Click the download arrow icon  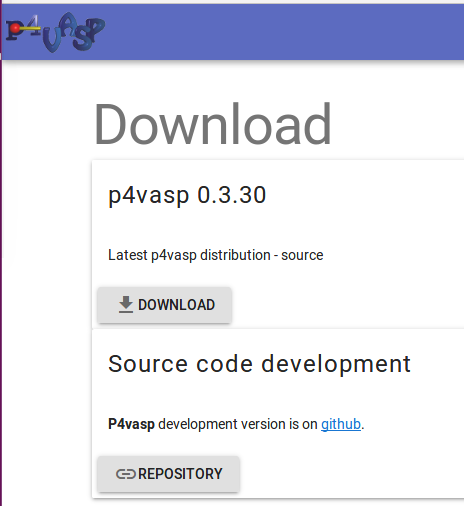(x=126, y=304)
